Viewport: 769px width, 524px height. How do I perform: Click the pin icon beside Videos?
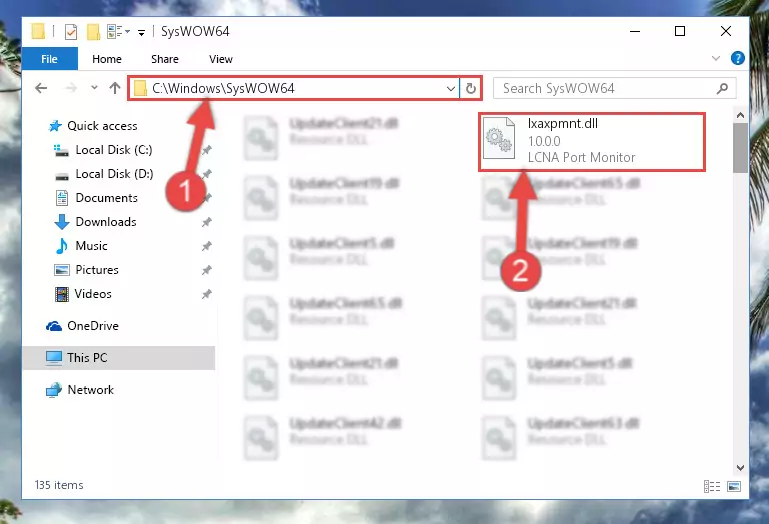[x=206, y=294]
